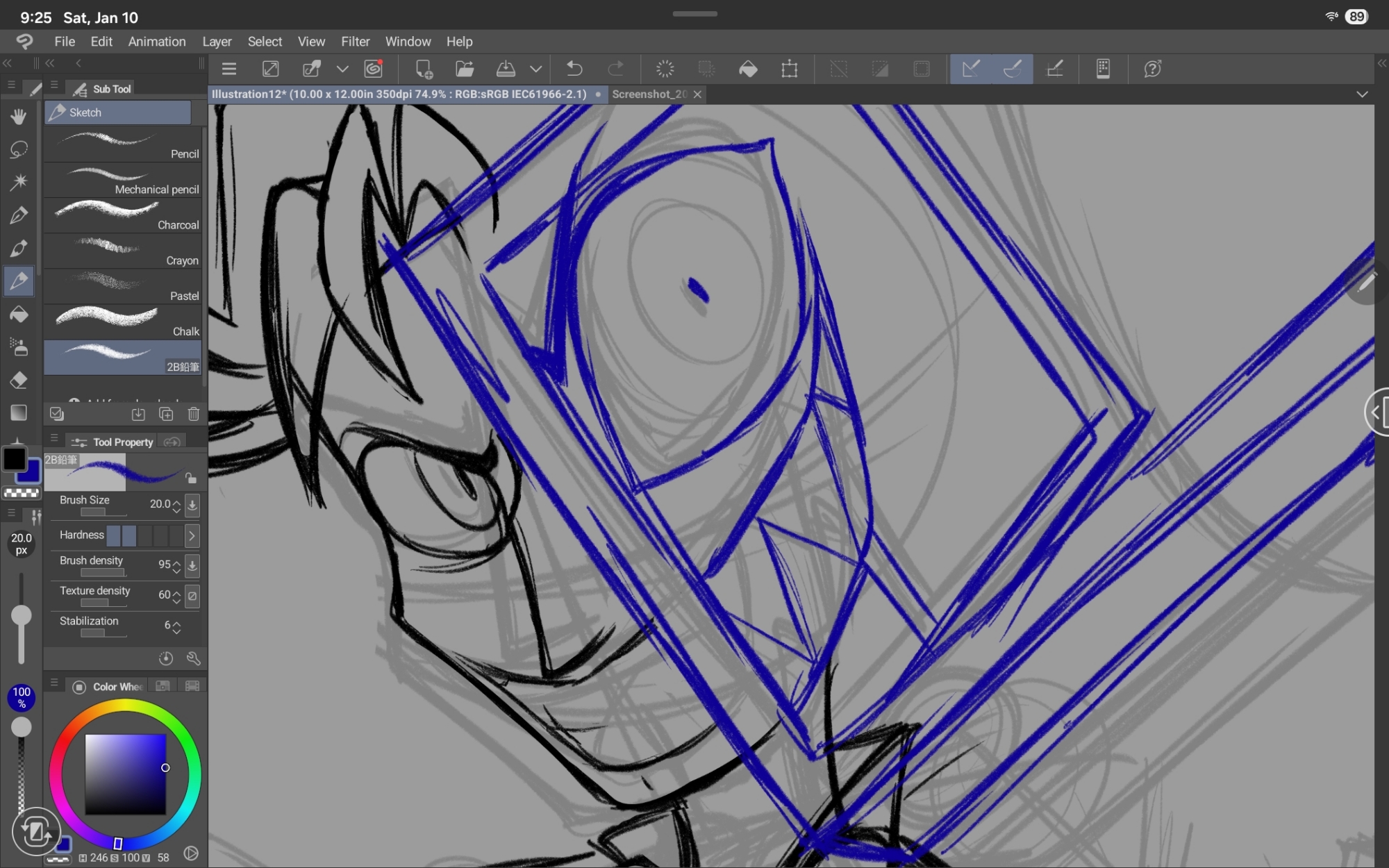Select the Eraser tool
This screenshot has height=868, width=1389.
[19, 380]
